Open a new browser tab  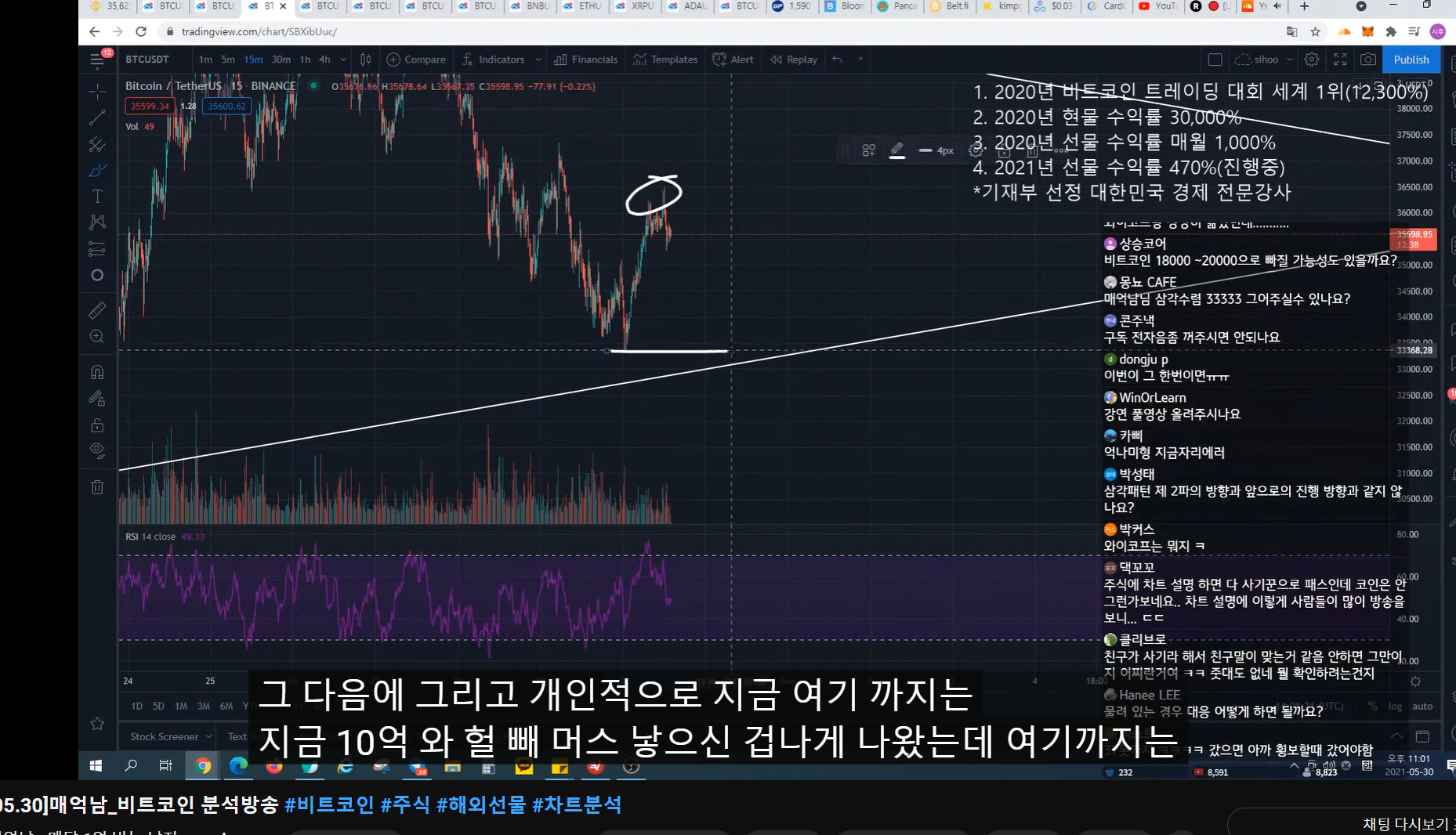tap(1304, 6)
